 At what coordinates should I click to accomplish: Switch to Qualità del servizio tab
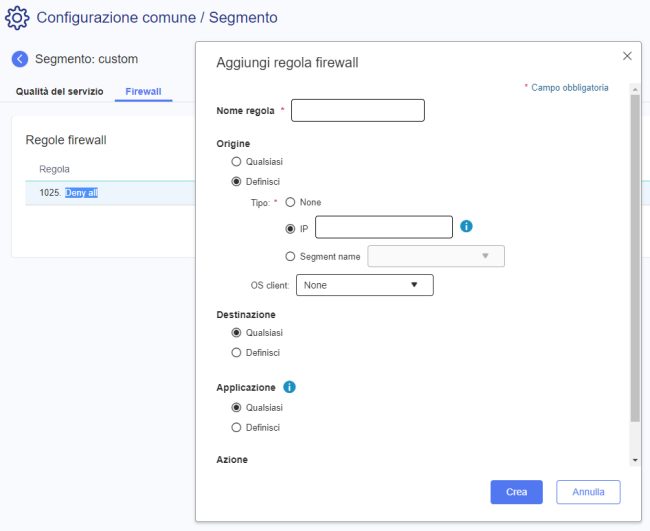click(59, 91)
